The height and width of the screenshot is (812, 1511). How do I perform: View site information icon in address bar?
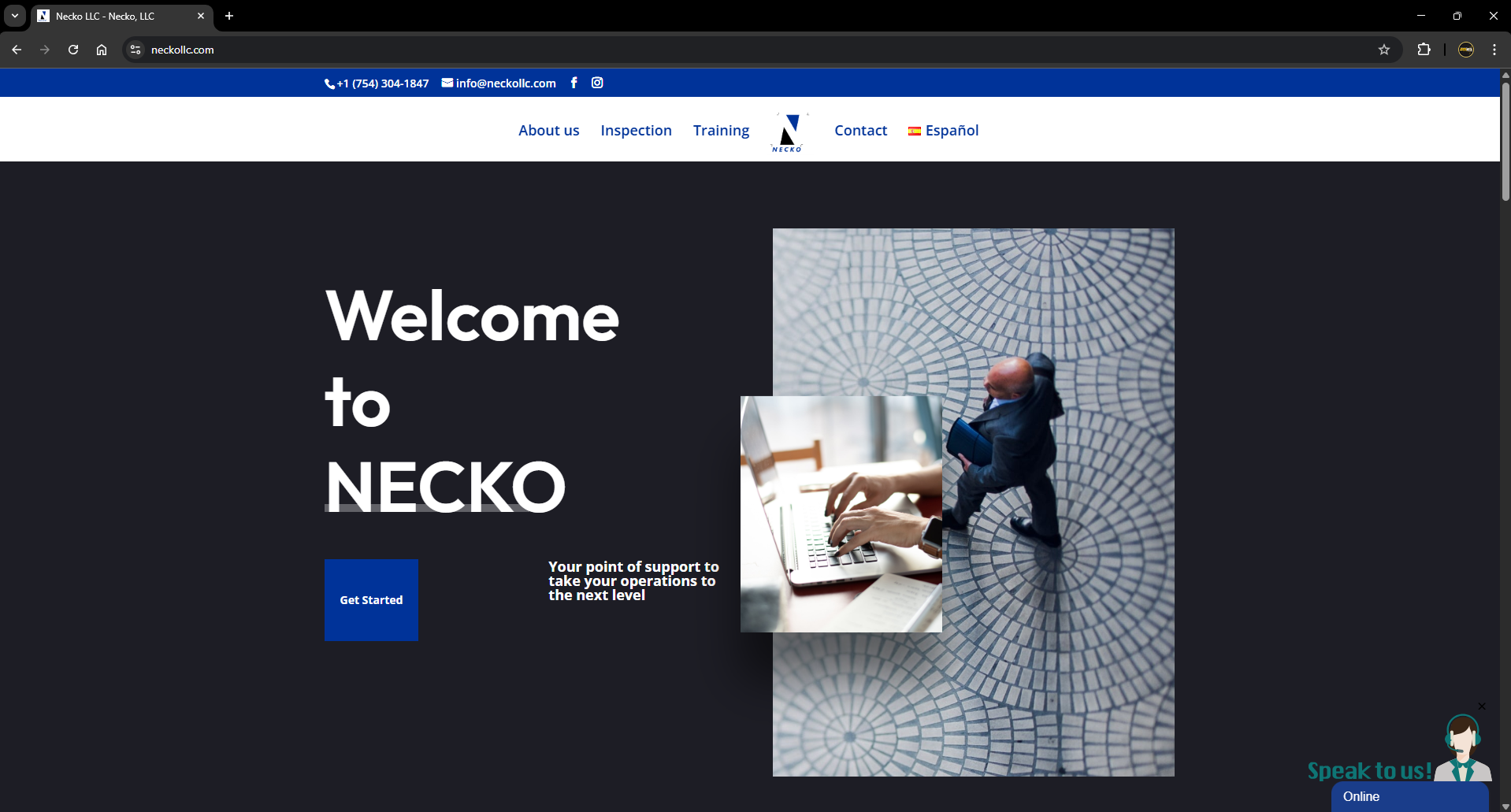[x=136, y=50]
